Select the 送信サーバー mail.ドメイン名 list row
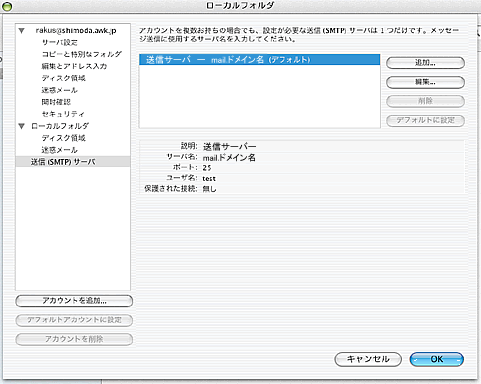The height and width of the screenshot is (384, 481). pyautogui.click(x=259, y=60)
